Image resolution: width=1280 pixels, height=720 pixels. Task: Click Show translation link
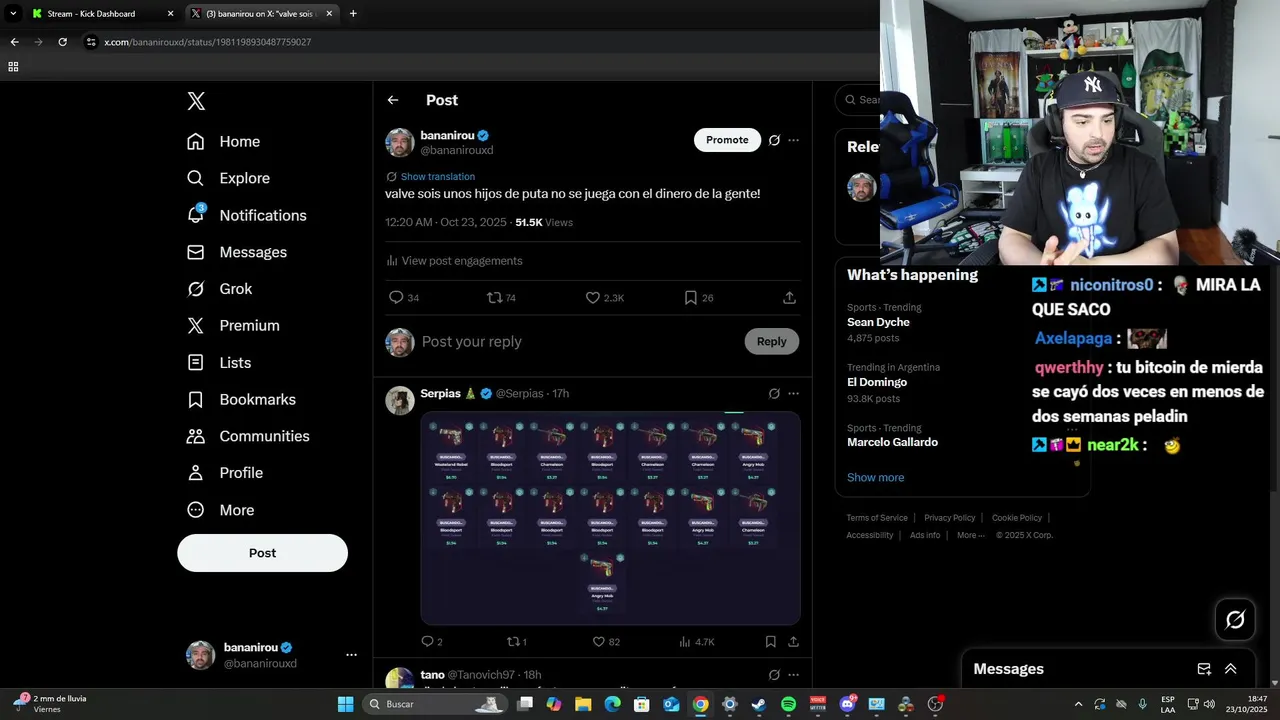click(438, 177)
